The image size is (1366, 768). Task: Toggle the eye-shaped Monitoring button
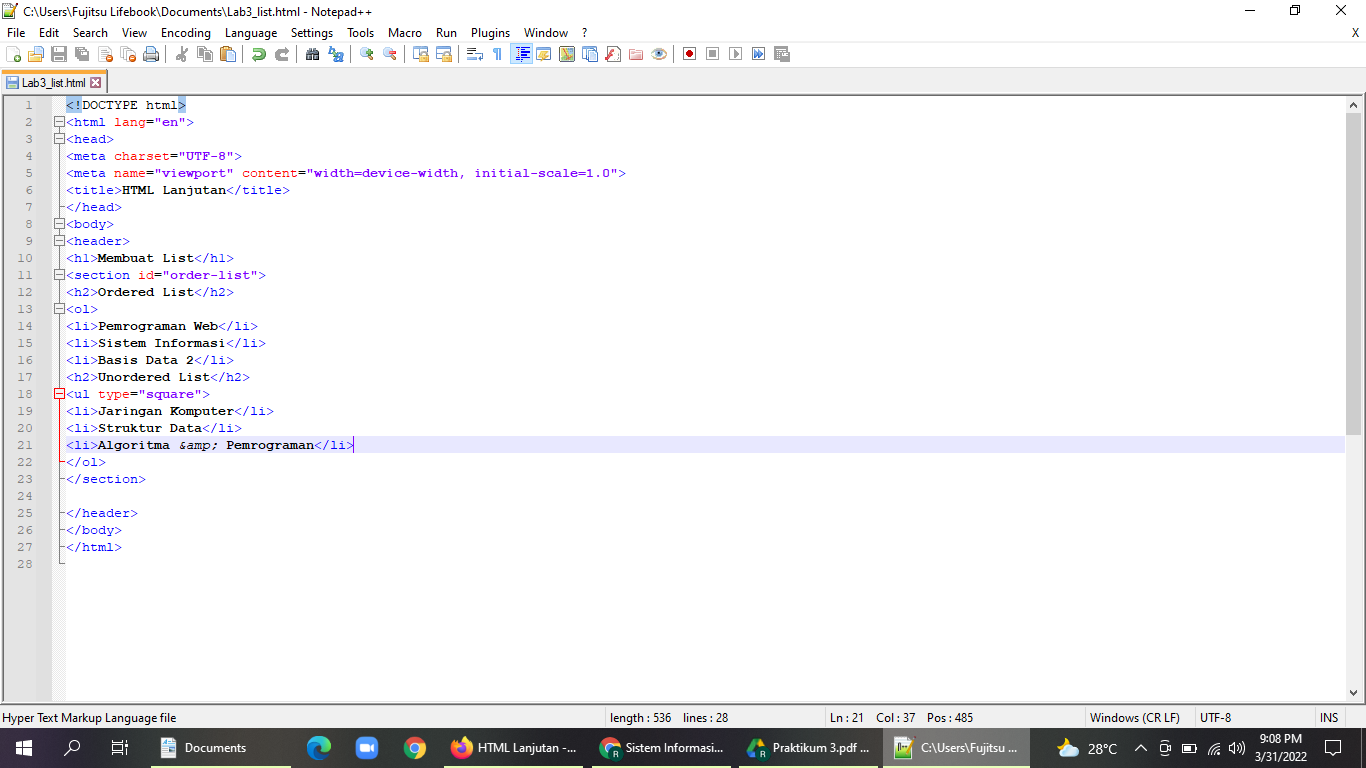click(659, 54)
